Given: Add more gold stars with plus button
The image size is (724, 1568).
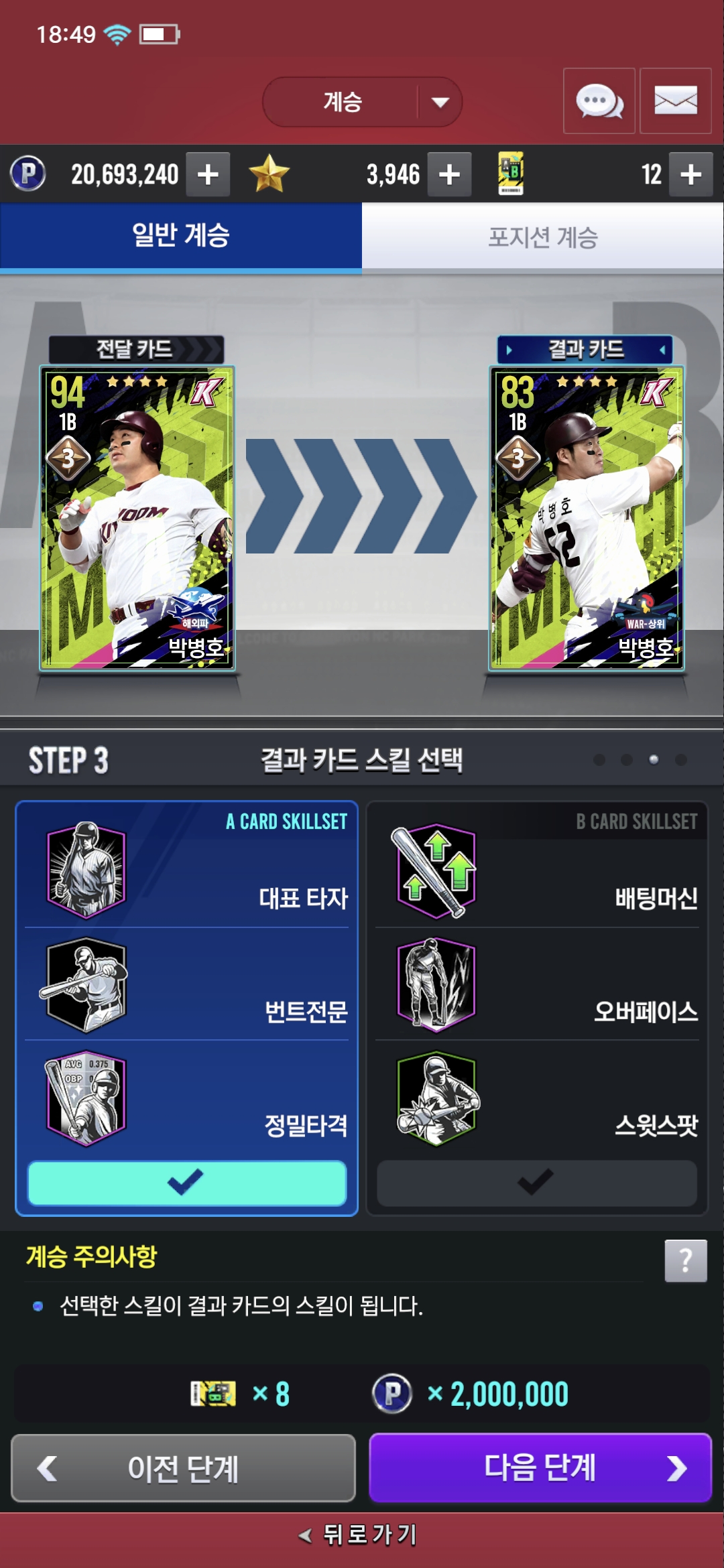Looking at the screenshot, I should point(449,174).
